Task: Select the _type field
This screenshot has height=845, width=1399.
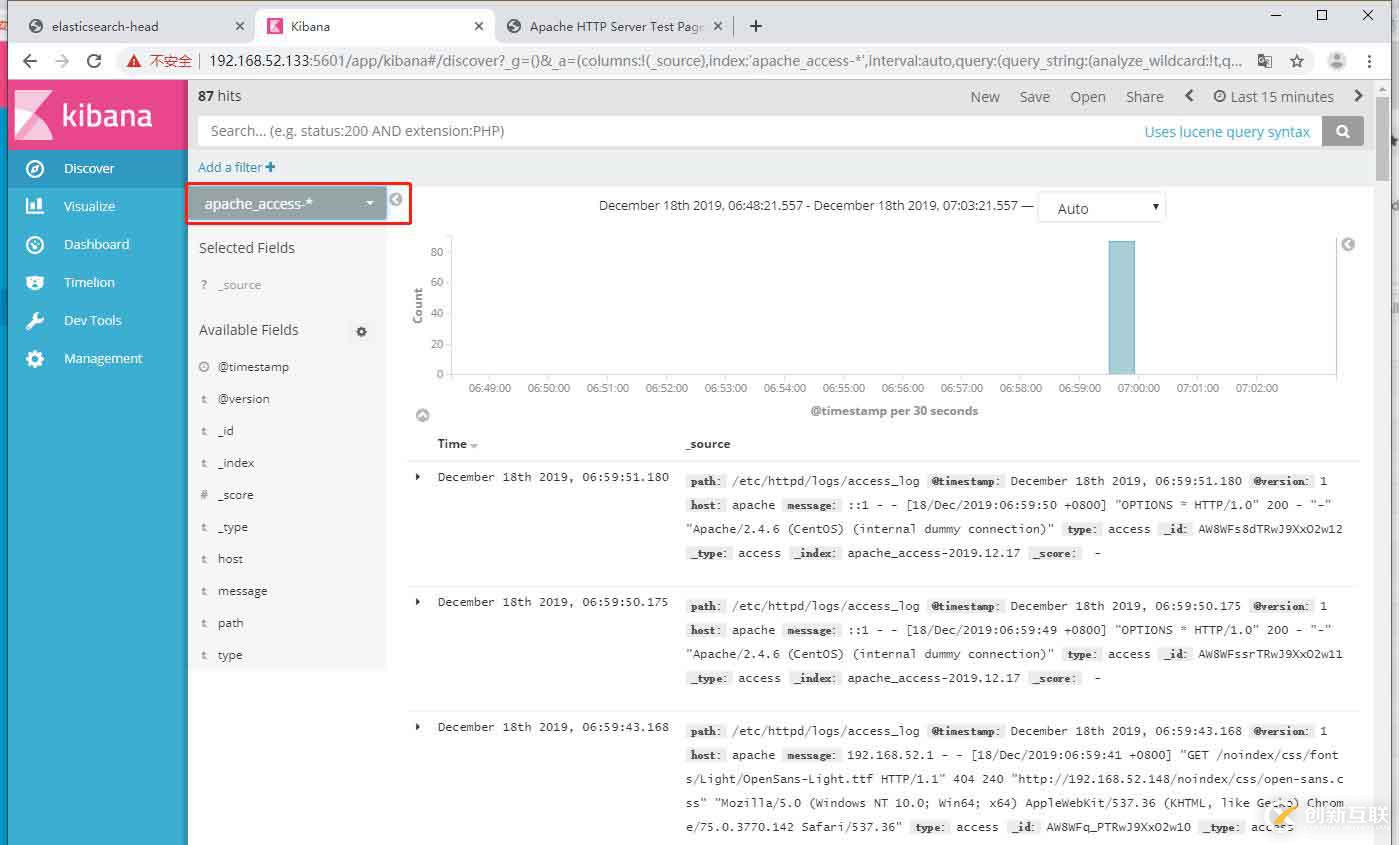Action: click(232, 527)
